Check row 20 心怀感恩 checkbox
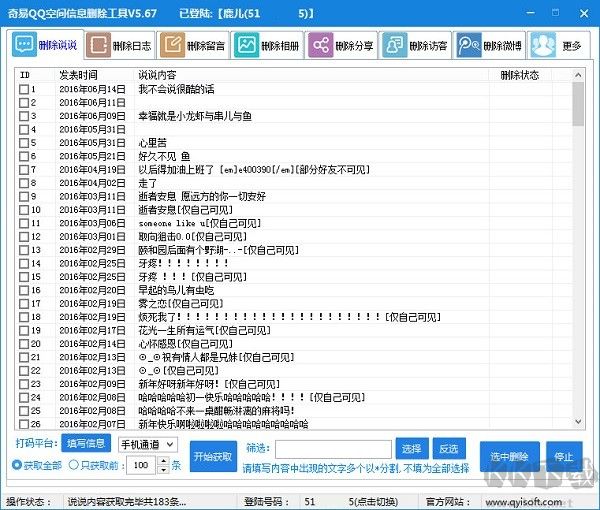 (24, 344)
